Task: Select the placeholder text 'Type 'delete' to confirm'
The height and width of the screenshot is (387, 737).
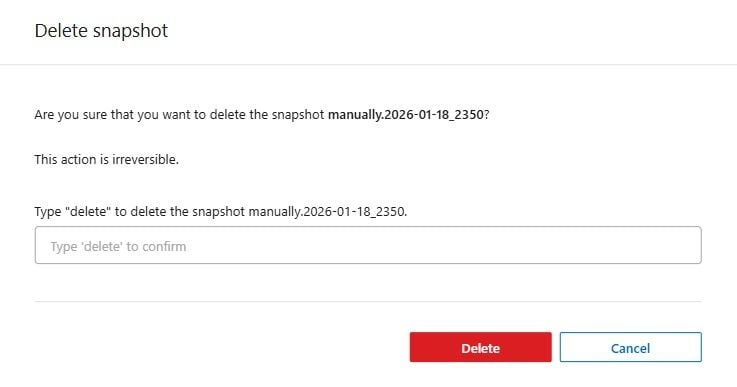Action: [118, 246]
